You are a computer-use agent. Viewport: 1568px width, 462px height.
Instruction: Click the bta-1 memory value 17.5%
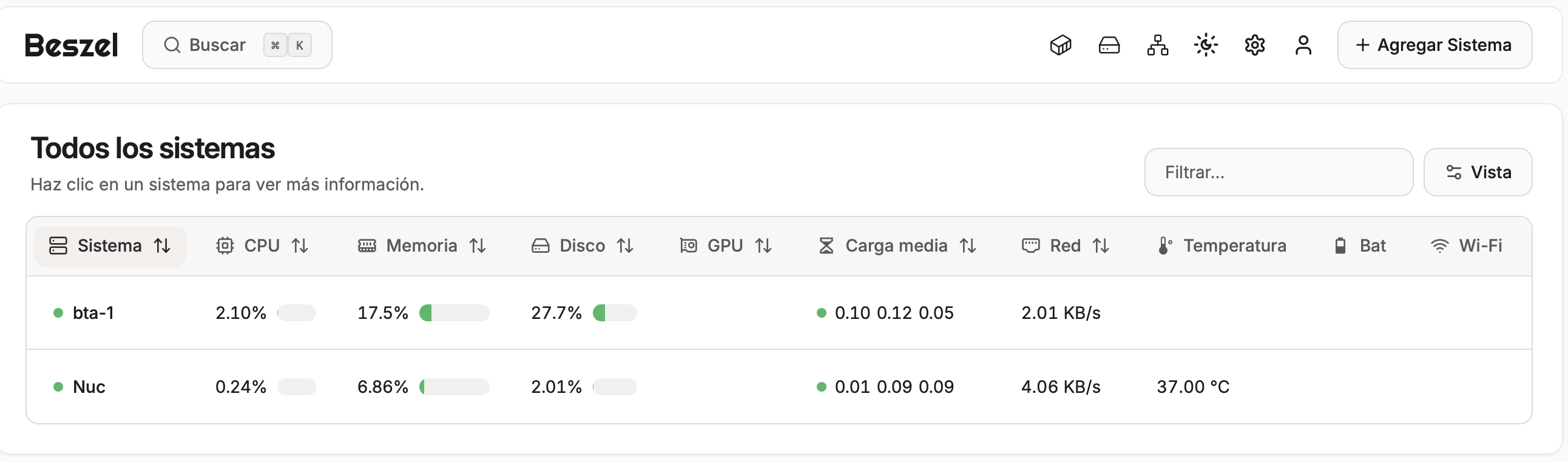(382, 313)
